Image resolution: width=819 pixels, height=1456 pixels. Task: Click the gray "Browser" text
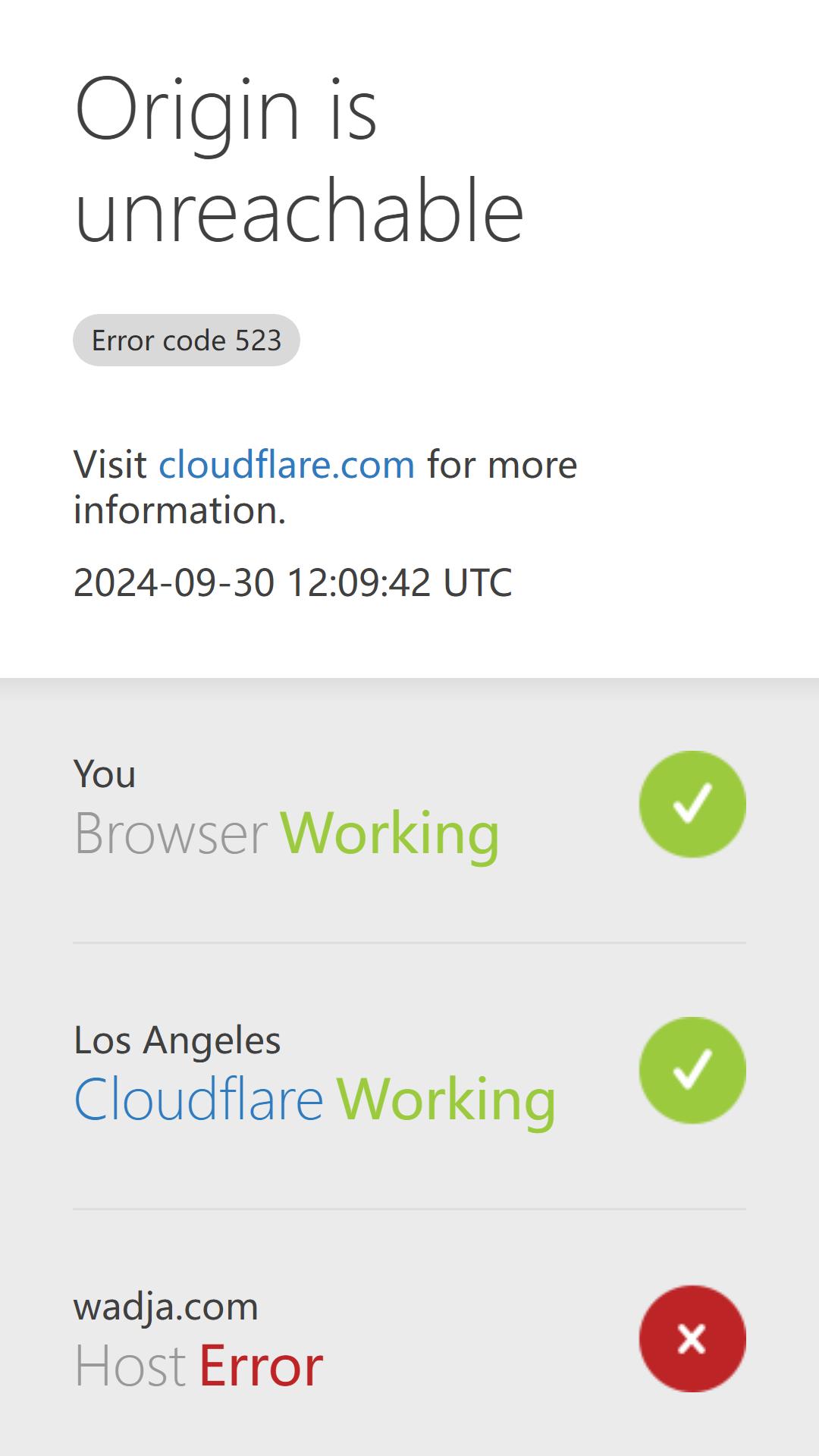click(x=171, y=833)
